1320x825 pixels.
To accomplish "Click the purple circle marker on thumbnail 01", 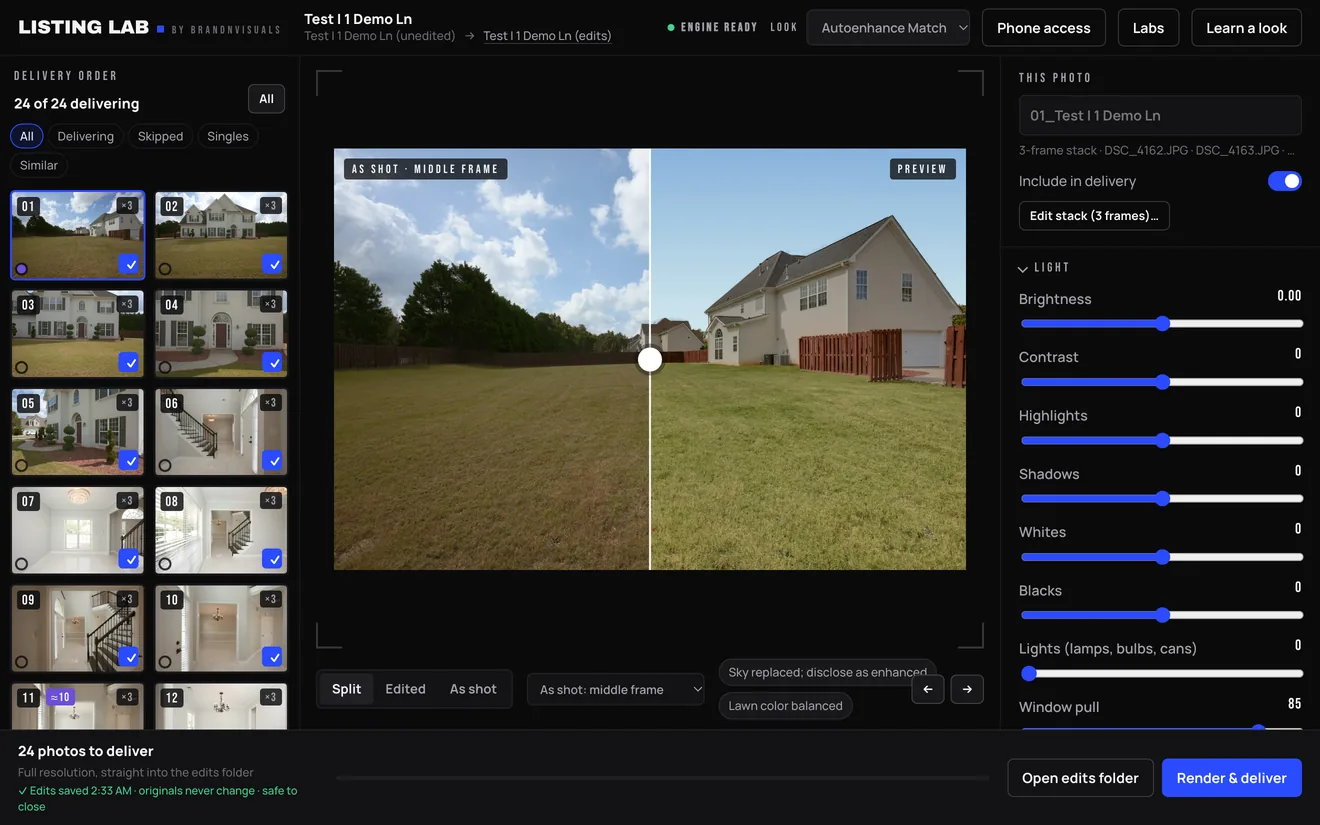I will 22,268.
